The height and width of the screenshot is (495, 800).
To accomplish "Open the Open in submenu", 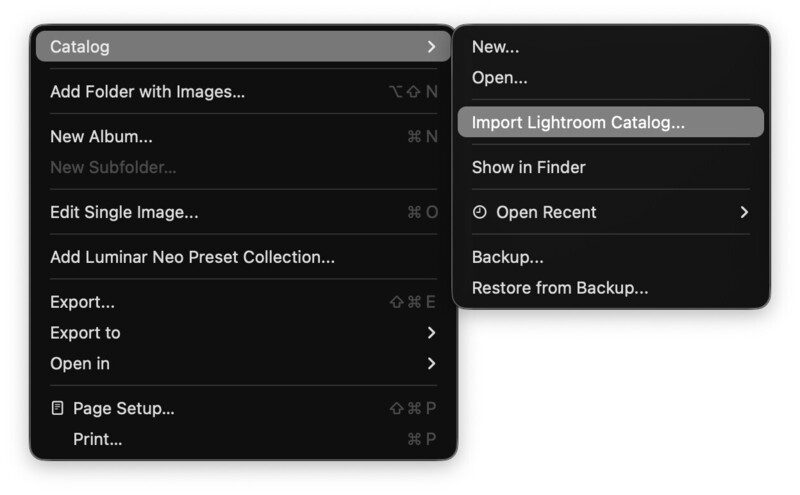I will tap(243, 363).
